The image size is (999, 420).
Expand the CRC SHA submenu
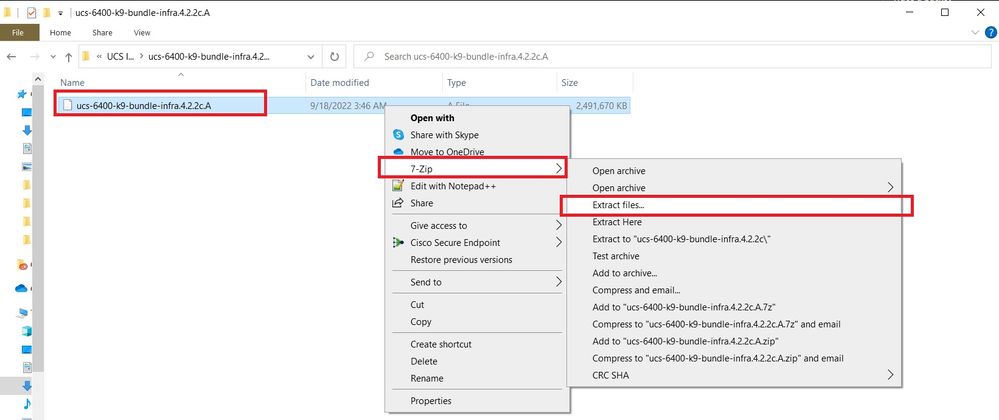click(x=734, y=375)
